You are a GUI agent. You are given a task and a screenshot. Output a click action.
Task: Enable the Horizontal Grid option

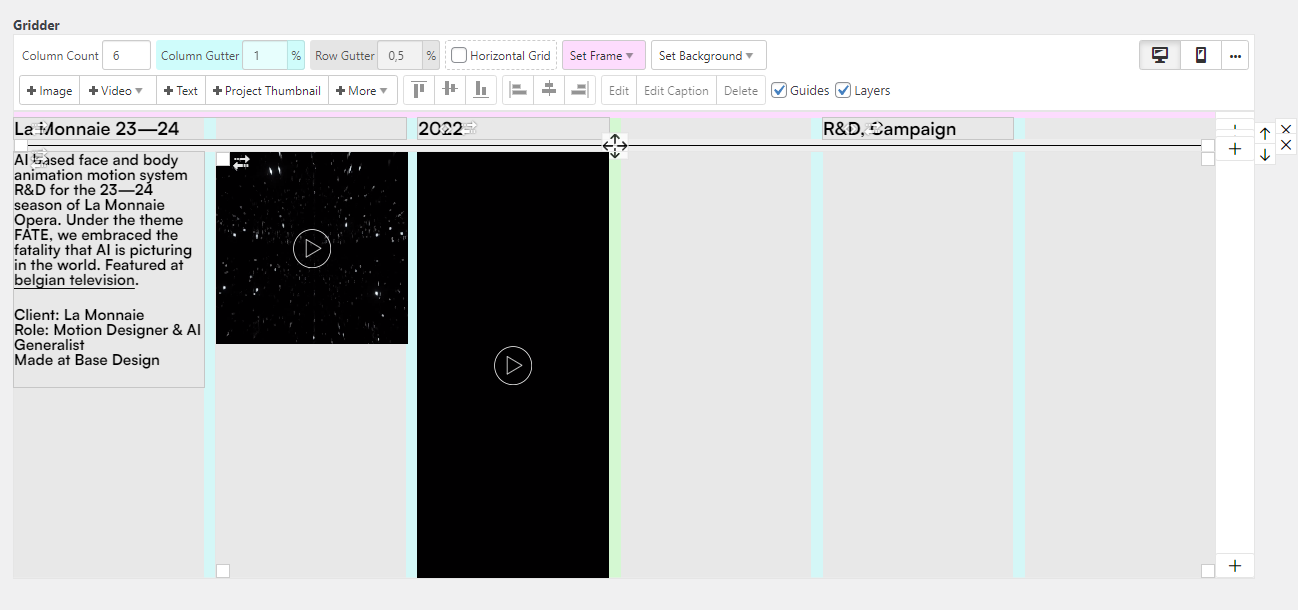[x=459, y=55]
